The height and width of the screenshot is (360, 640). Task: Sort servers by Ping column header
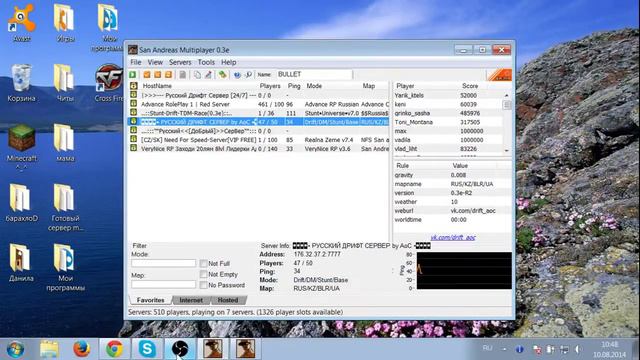point(294,86)
